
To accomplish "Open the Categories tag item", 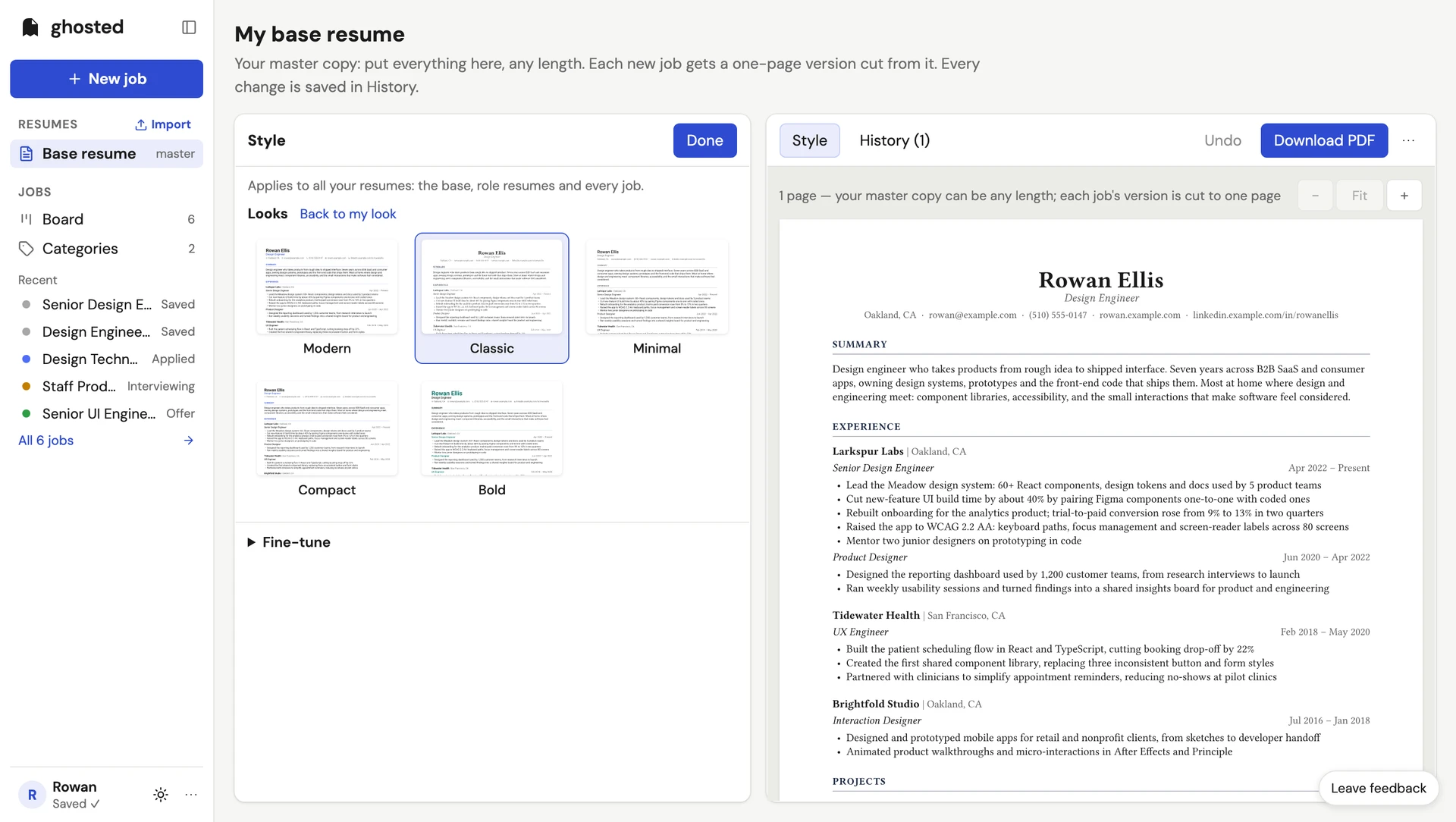I will [x=106, y=249].
